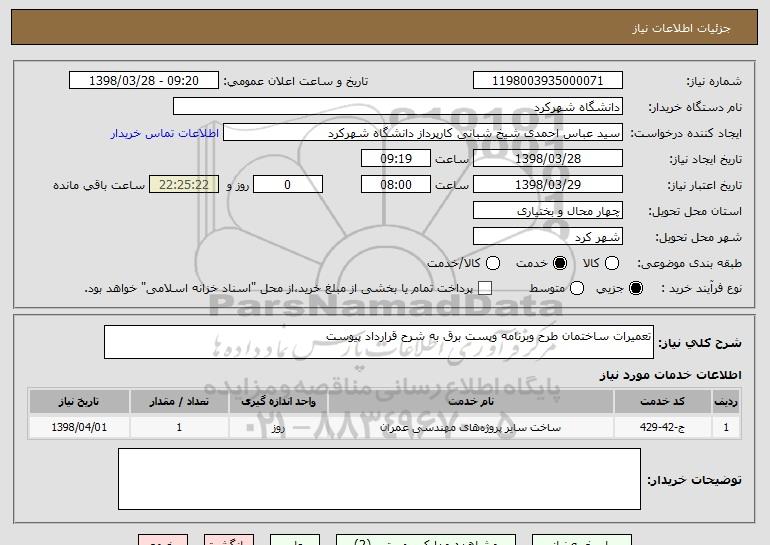This screenshot has width=770, height=545.
Task: Click the delivery province field چهار محال و بختیاری
Action: coord(548,211)
